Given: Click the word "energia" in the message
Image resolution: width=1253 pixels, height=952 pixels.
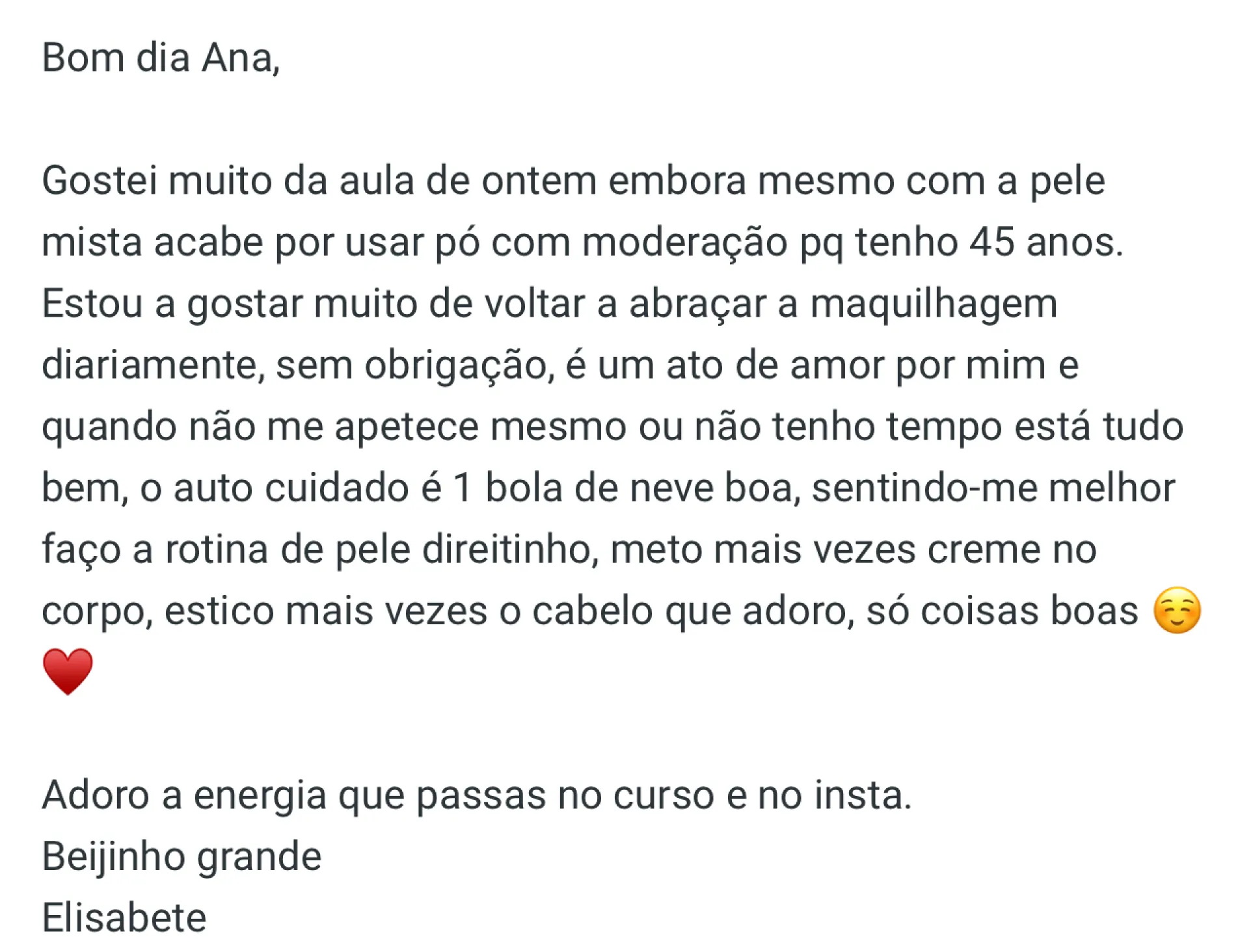Looking at the screenshot, I should pos(260,795).
